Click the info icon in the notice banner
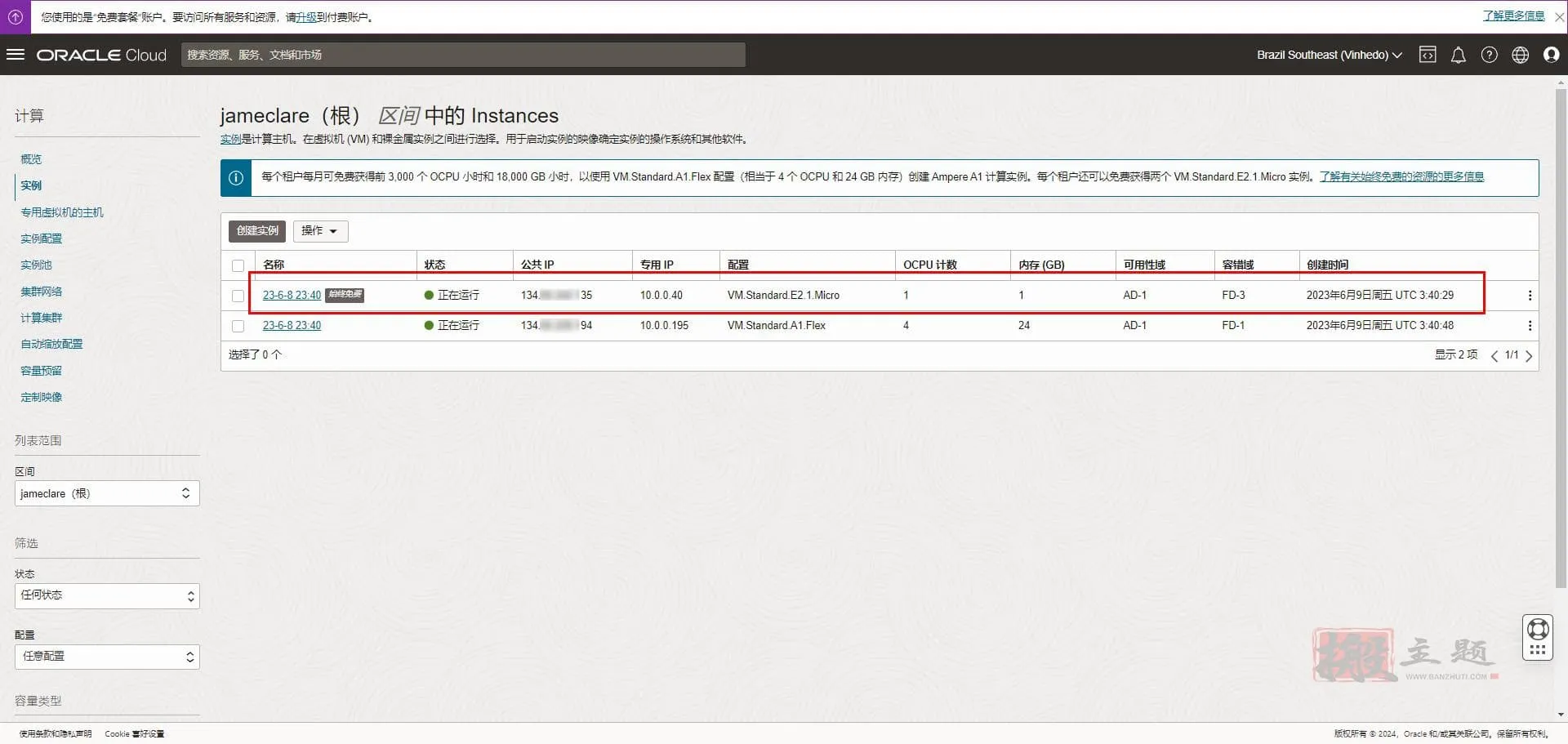The image size is (1568, 744). tap(236, 178)
